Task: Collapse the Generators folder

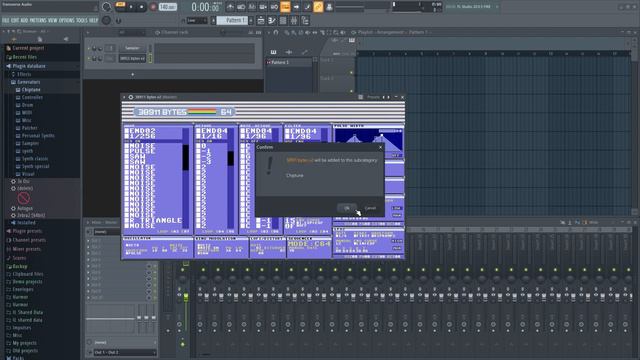Action: (28, 82)
